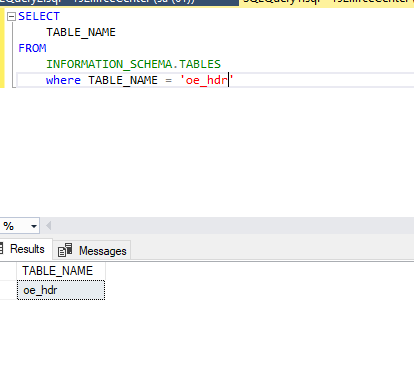Open the zoom percentage dropdown

[34, 226]
